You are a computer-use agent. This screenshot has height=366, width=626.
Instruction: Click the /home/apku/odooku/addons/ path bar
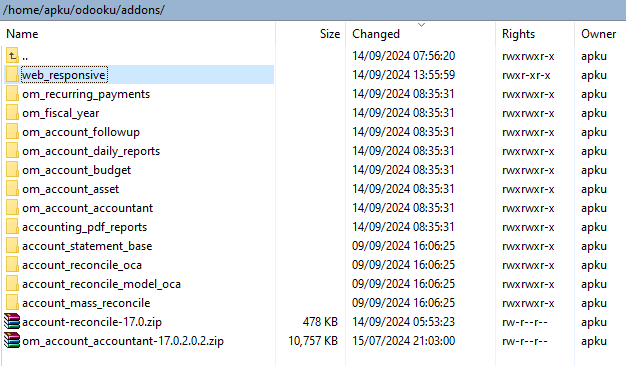click(313, 10)
